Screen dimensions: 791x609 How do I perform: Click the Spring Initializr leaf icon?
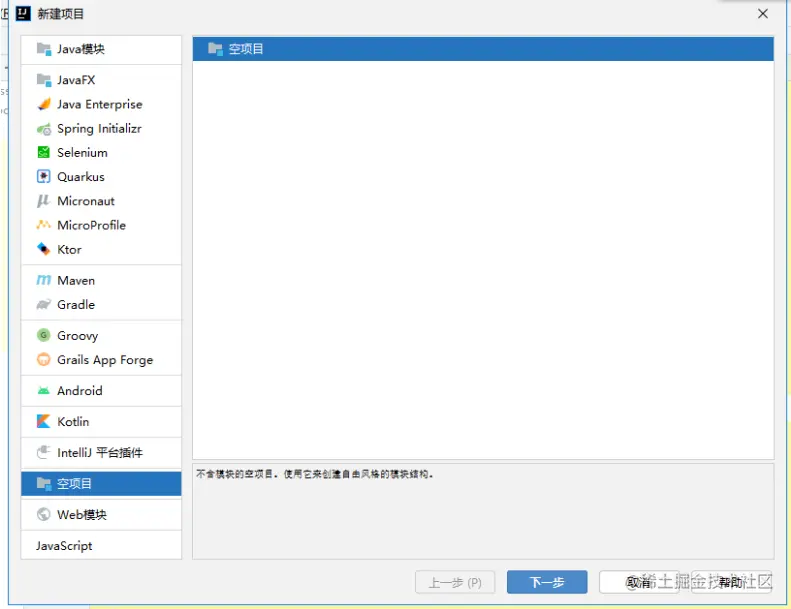[x=44, y=129]
